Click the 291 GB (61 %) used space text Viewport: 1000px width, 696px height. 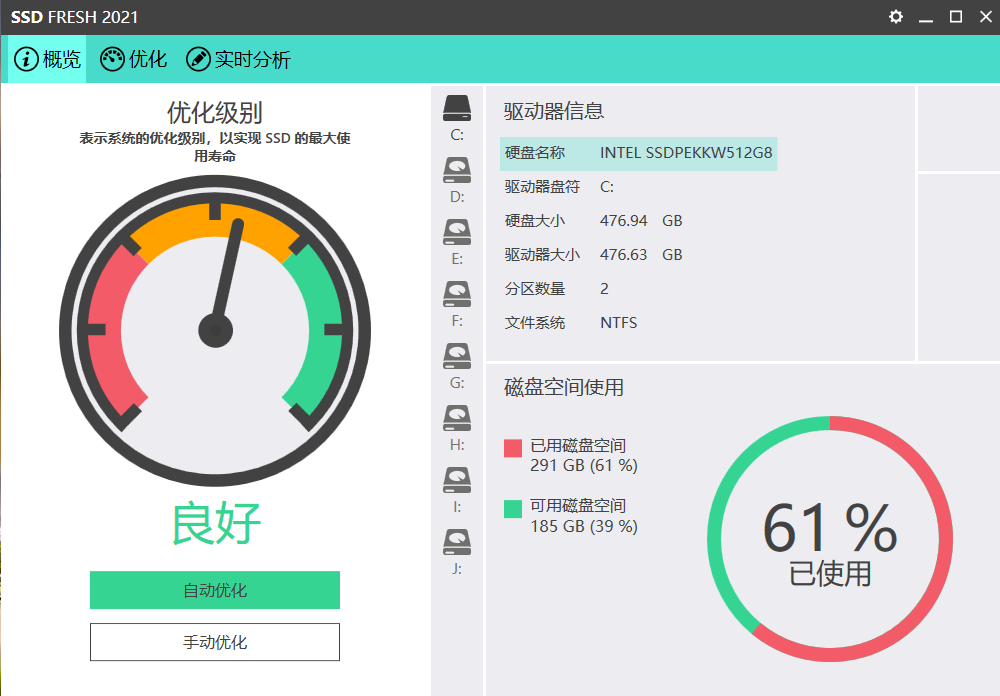click(584, 465)
